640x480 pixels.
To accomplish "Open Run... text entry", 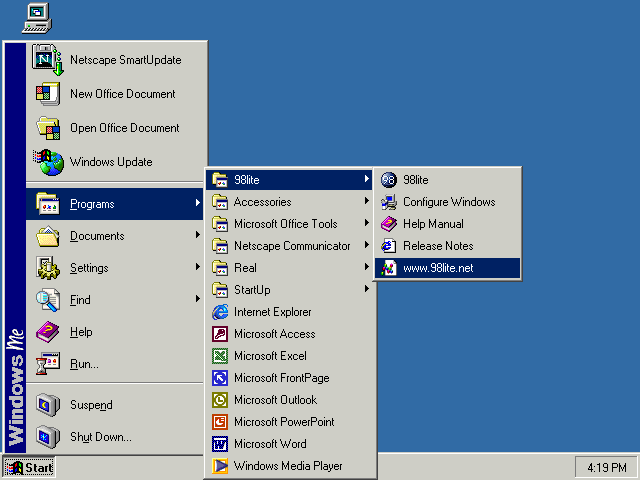I will [x=84, y=364].
